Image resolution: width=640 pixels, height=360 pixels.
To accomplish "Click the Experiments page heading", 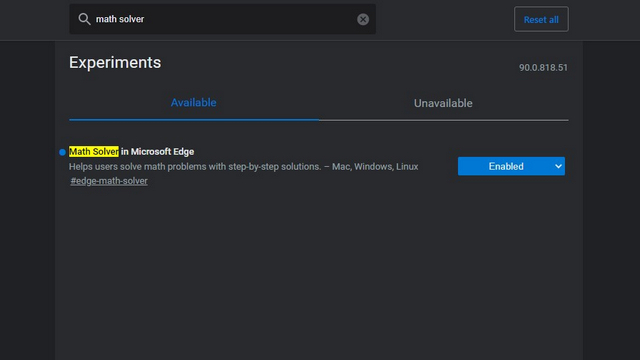I will click(115, 62).
